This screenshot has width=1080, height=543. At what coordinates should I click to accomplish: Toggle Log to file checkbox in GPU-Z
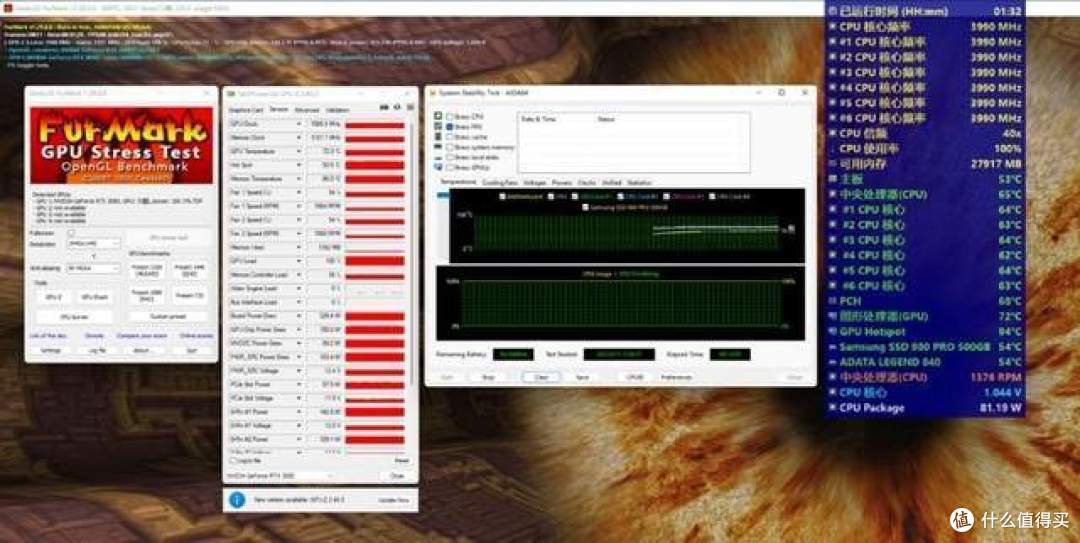coord(232,460)
